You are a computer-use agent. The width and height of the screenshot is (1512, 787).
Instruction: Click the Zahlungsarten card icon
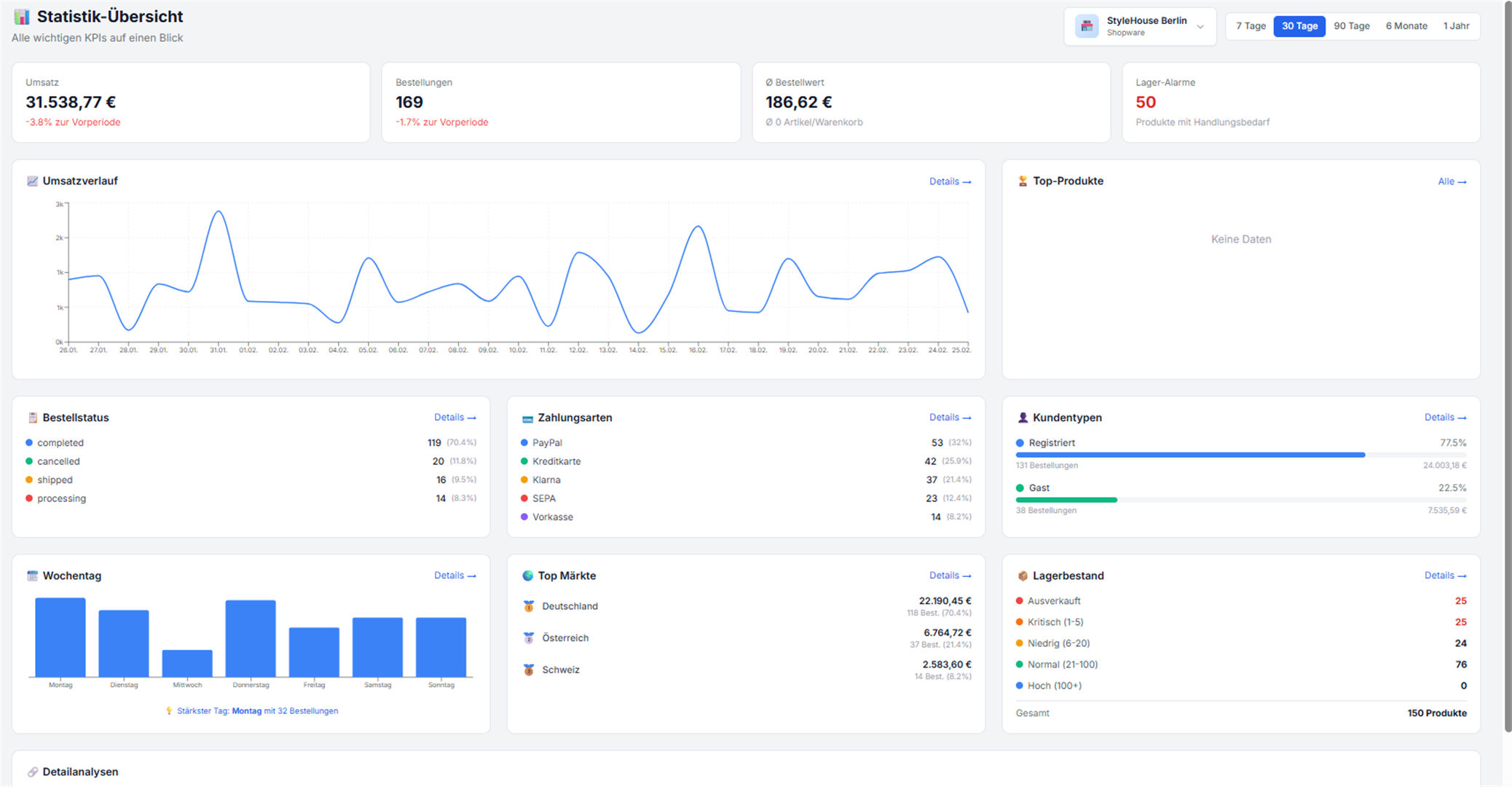[x=527, y=418]
